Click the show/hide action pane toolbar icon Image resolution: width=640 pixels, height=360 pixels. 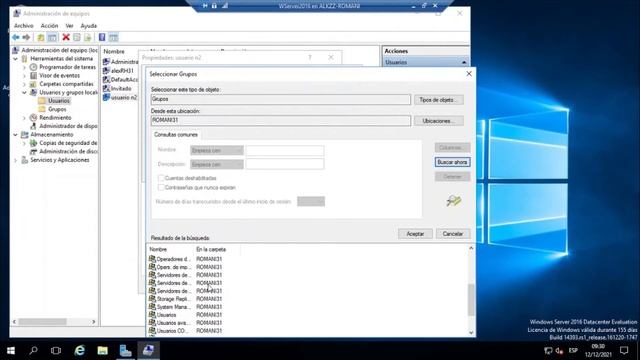pos(113,38)
